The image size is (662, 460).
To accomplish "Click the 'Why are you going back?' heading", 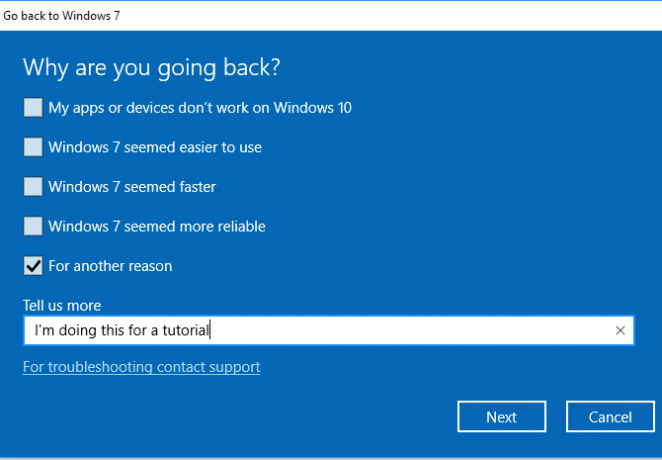I will (x=152, y=67).
